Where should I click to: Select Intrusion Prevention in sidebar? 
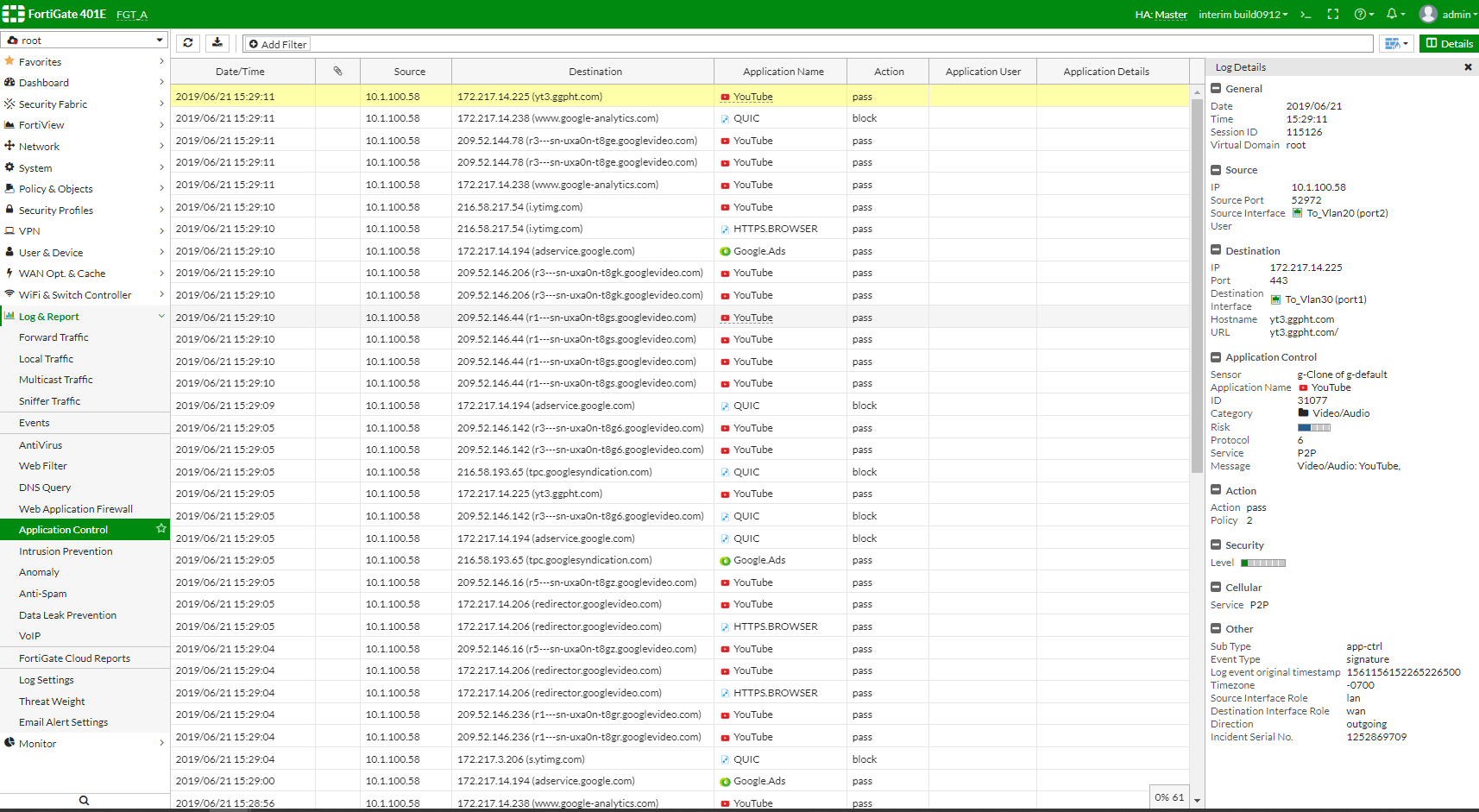(66, 551)
